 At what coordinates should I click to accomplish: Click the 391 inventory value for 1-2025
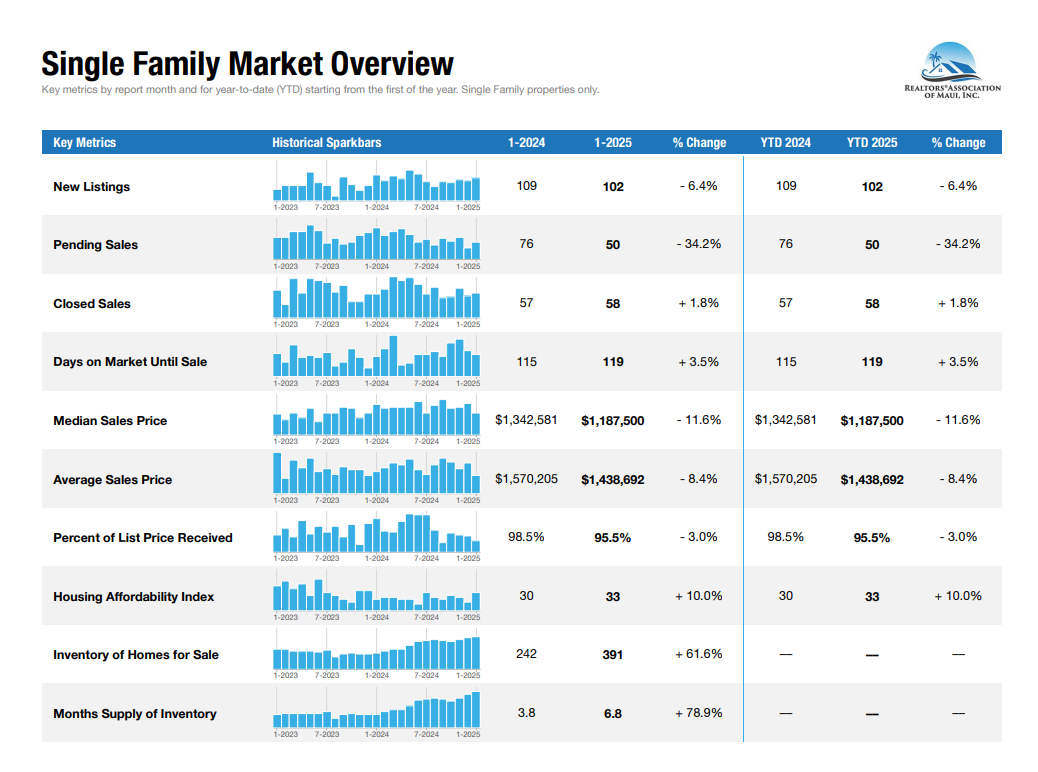pos(612,655)
